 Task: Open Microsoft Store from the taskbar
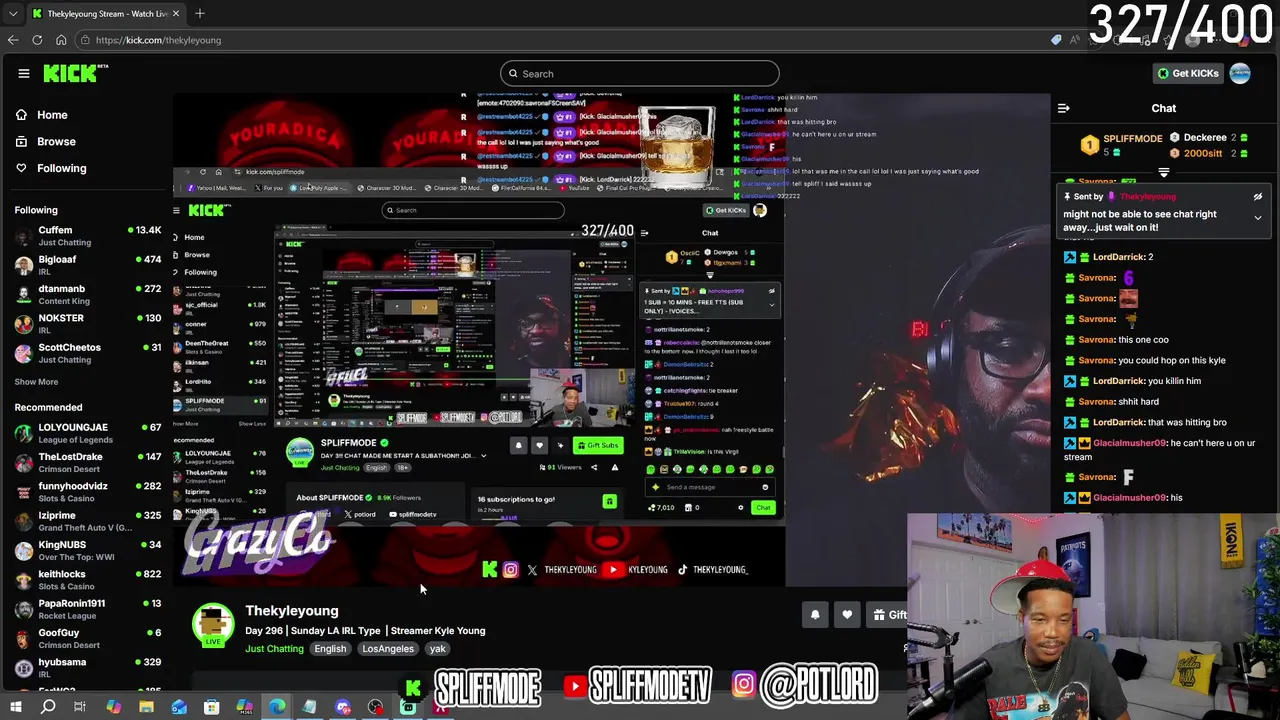(211, 707)
